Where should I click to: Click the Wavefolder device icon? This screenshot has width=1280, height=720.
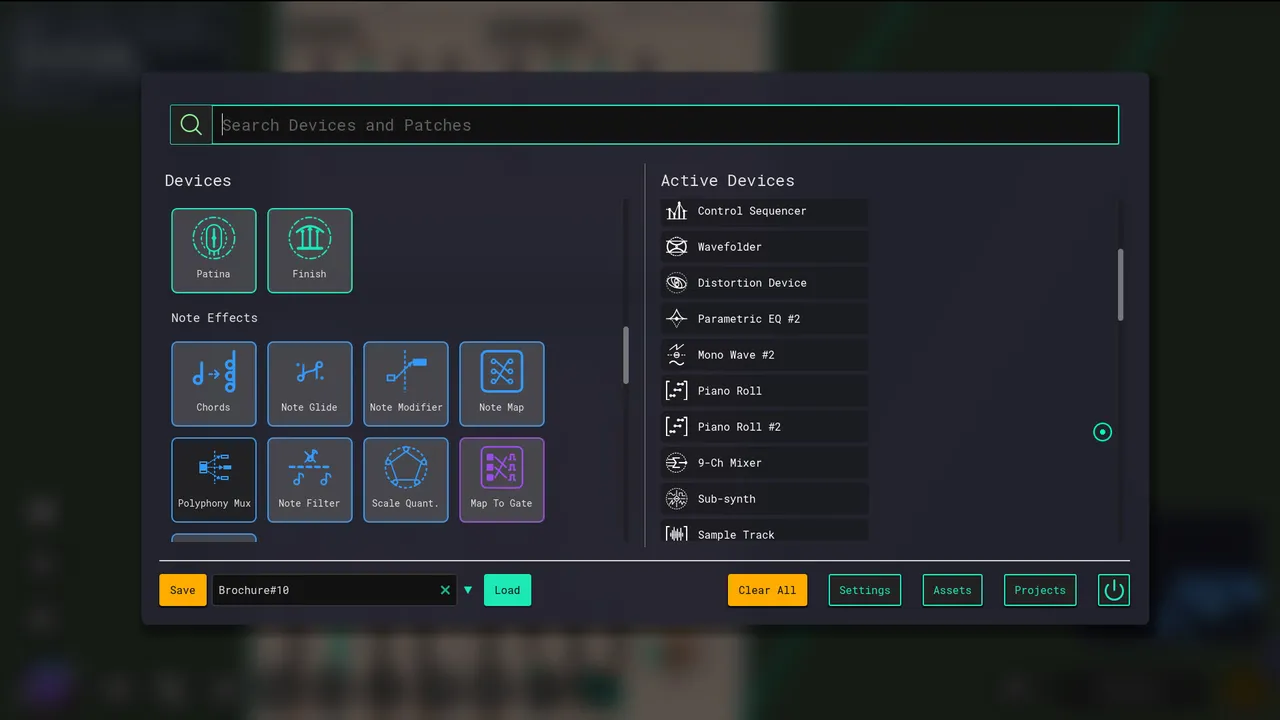[677, 247]
